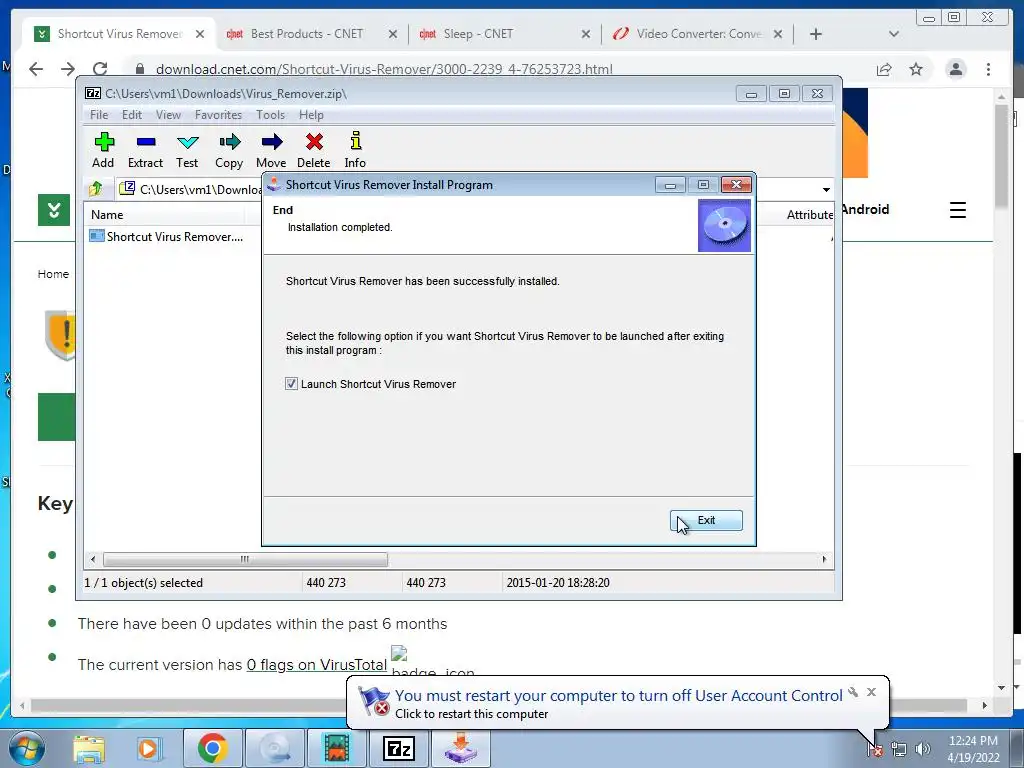This screenshot has height=768, width=1024.
Task: Open CNET hamburger menu
Action: 957,210
